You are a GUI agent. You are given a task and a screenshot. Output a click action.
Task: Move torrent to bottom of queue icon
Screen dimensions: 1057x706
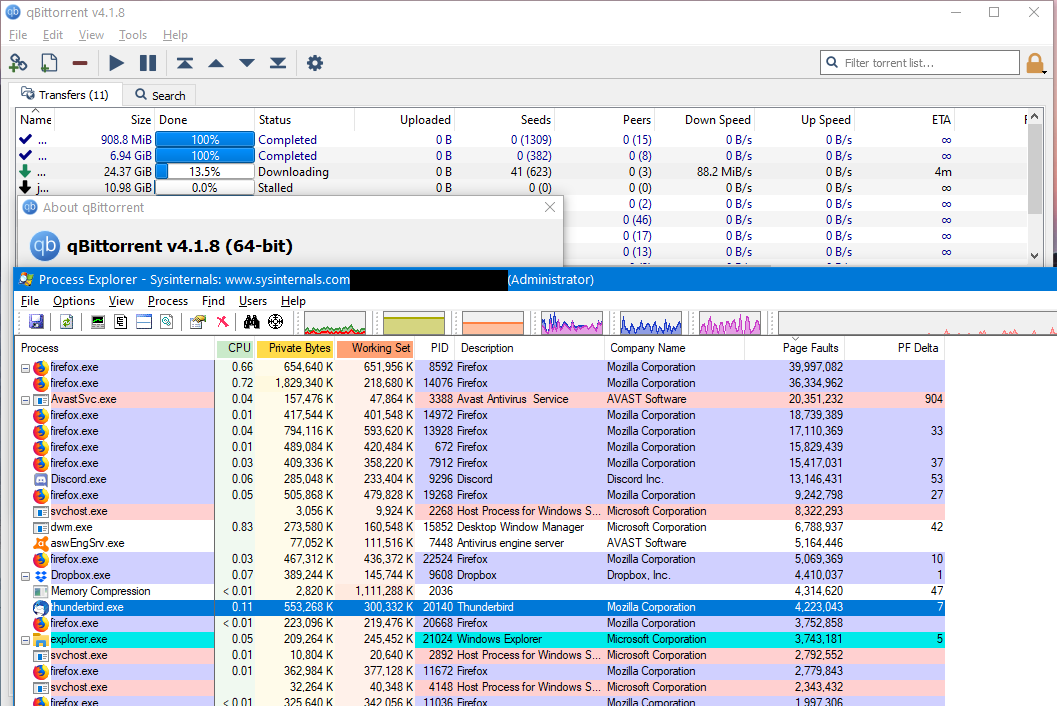coord(278,63)
